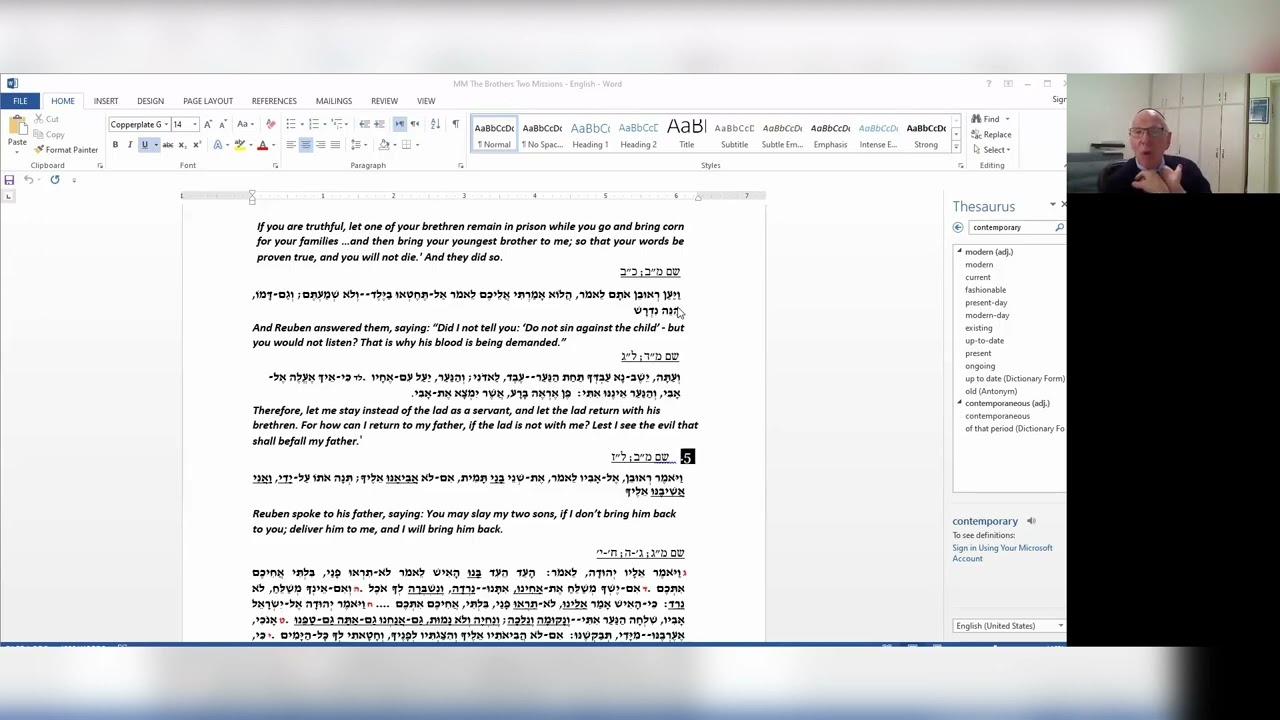Viewport: 1280px width, 720px height.
Task: Show paragraph marks with the pilcrow button
Action: coord(455,124)
